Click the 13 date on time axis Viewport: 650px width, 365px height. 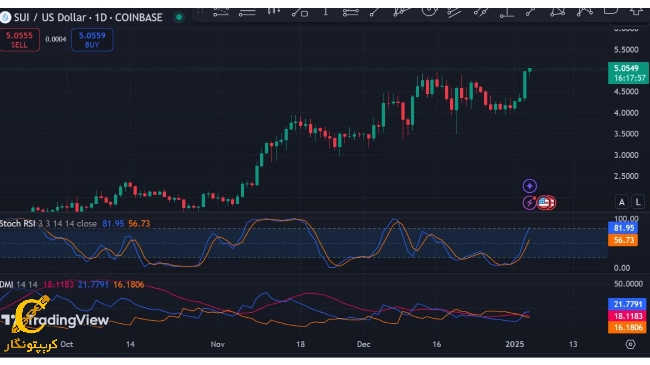[573, 344]
